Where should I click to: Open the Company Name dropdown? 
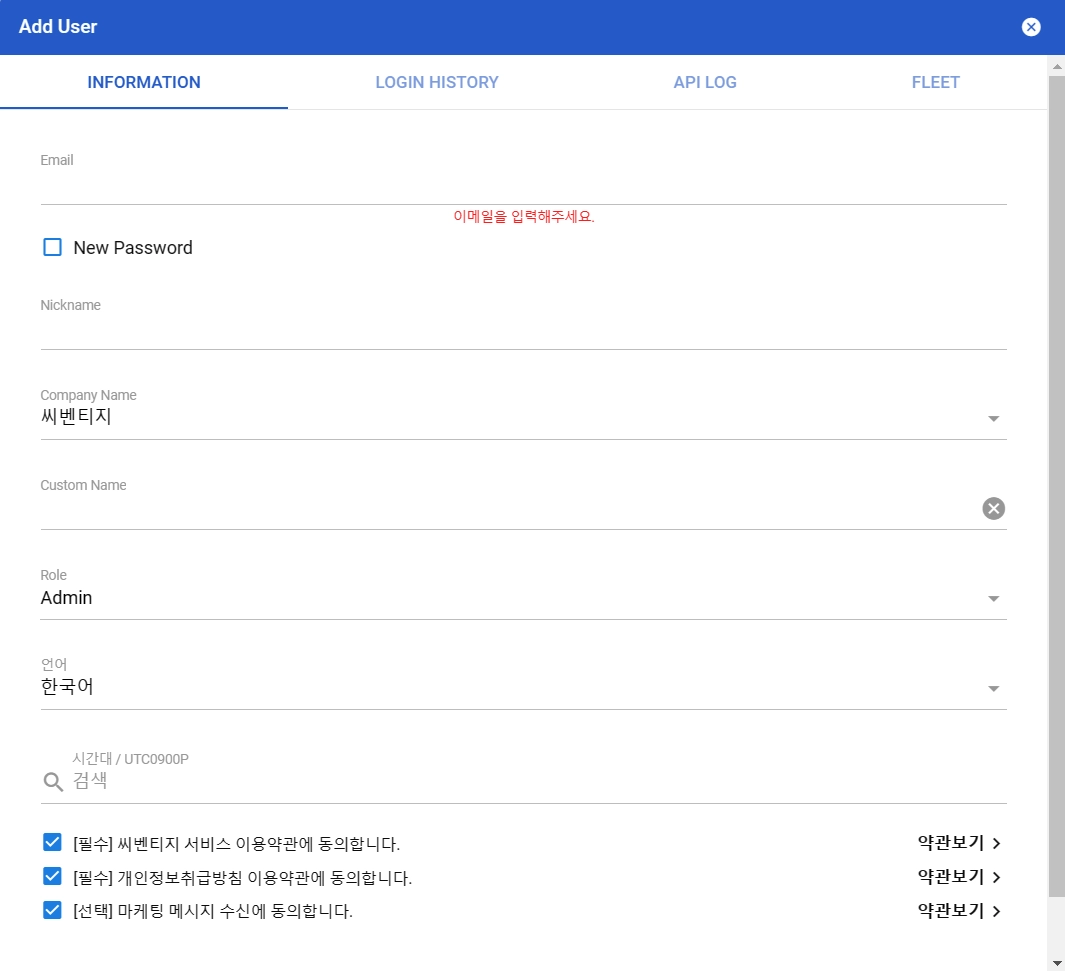523,416
